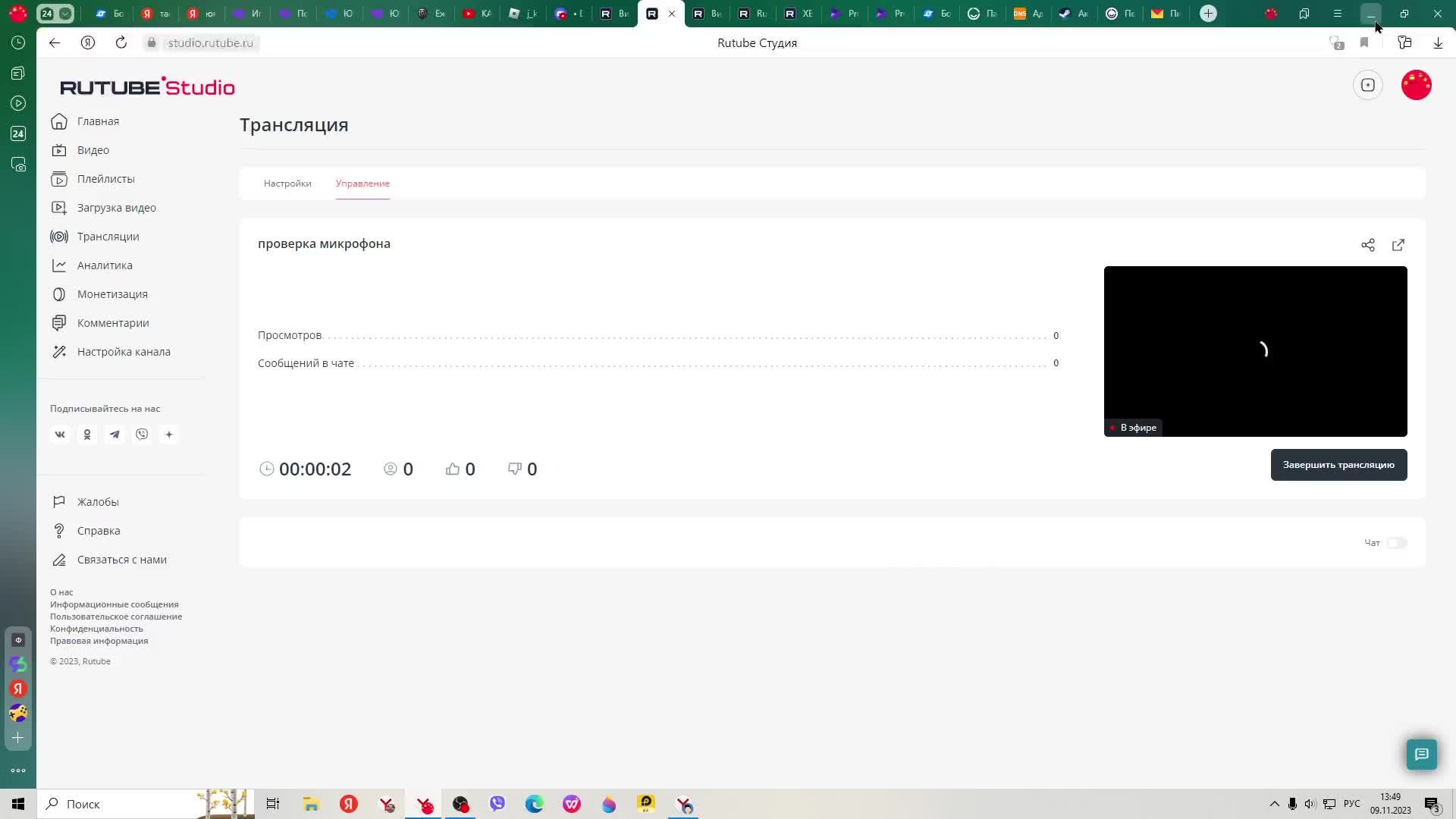
Task: Click the studio.rutube.ru address field
Action: pos(210,43)
